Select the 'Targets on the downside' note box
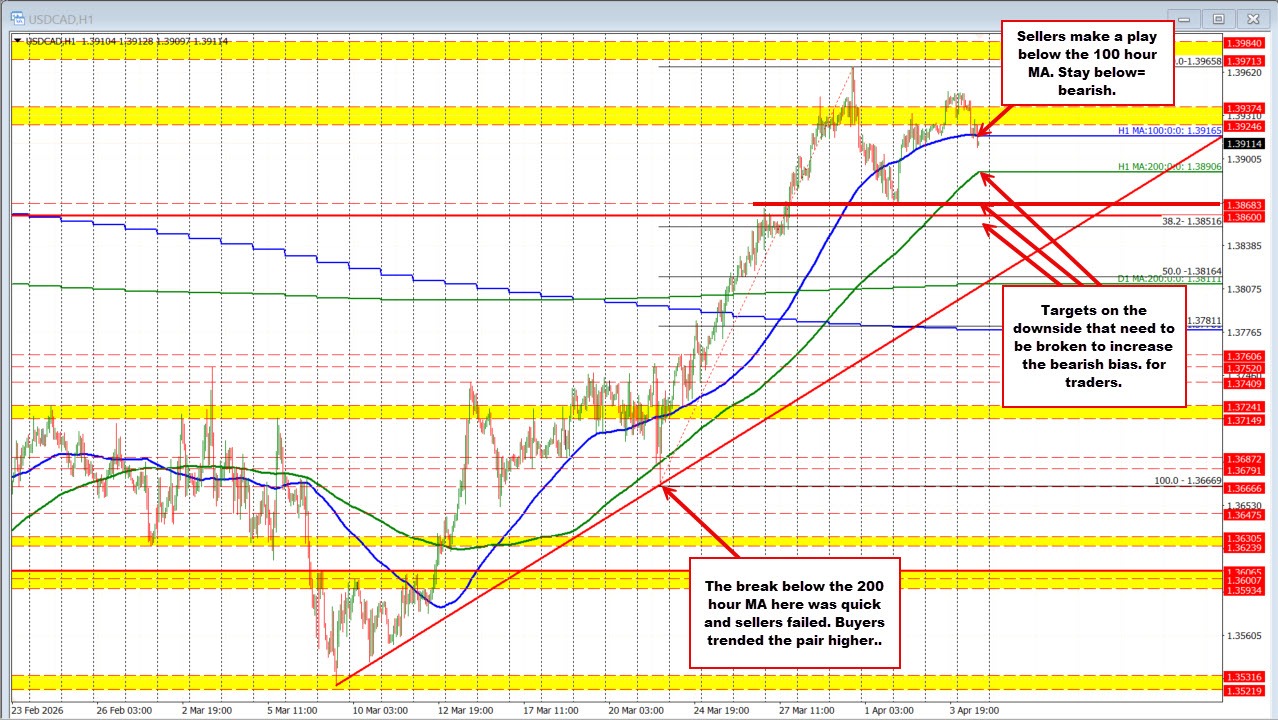This screenshot has width=1278, height=720. point(1094,346)
